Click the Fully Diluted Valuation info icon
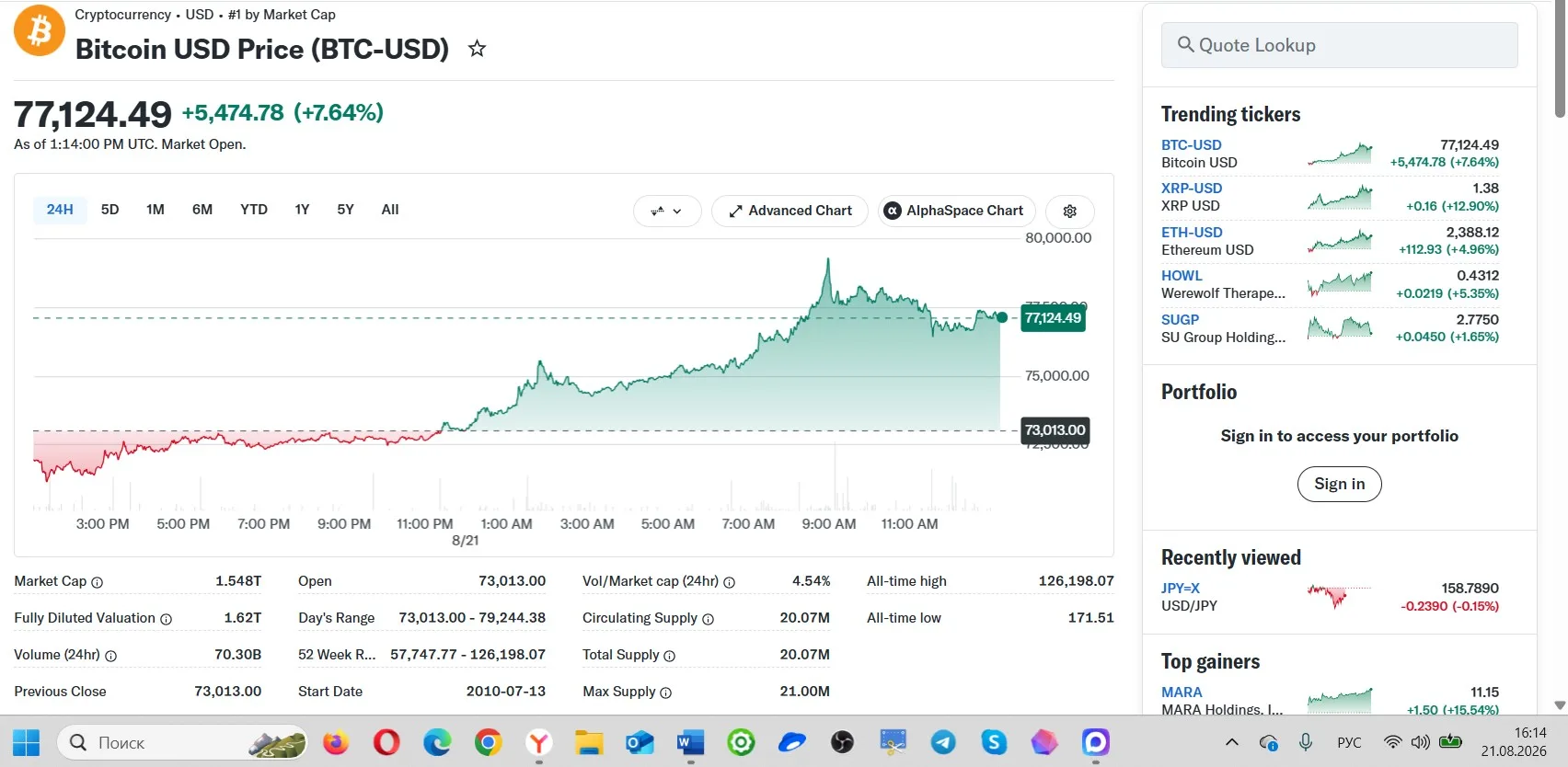 pyautogui.click(x=167, y=619)
